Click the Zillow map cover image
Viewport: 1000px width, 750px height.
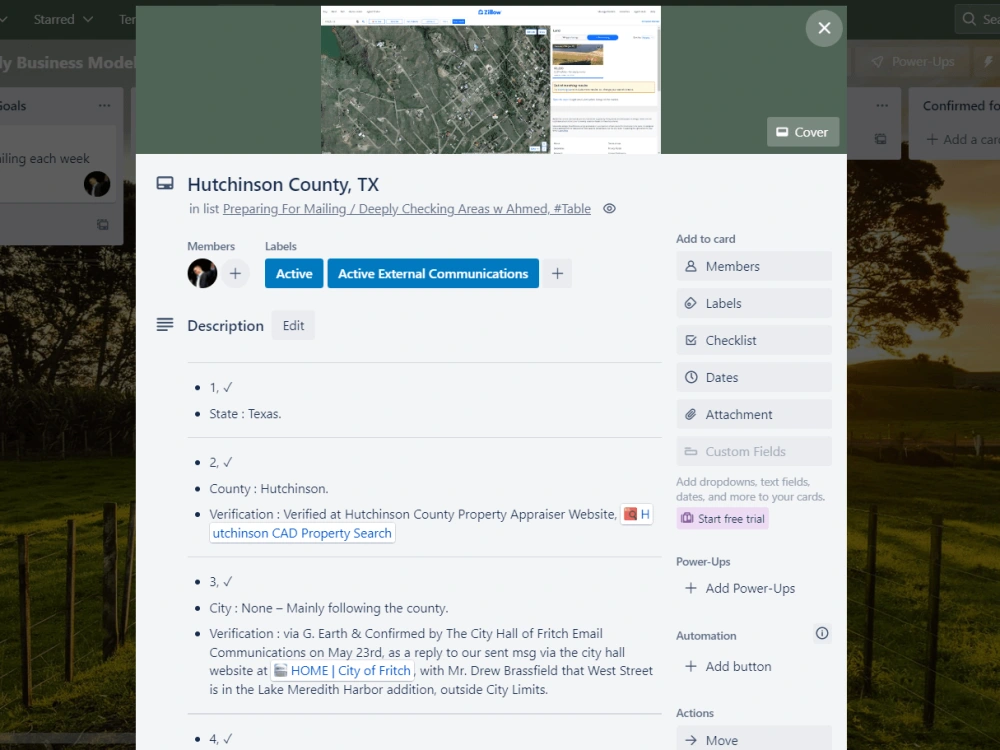(x=490, y=80)
